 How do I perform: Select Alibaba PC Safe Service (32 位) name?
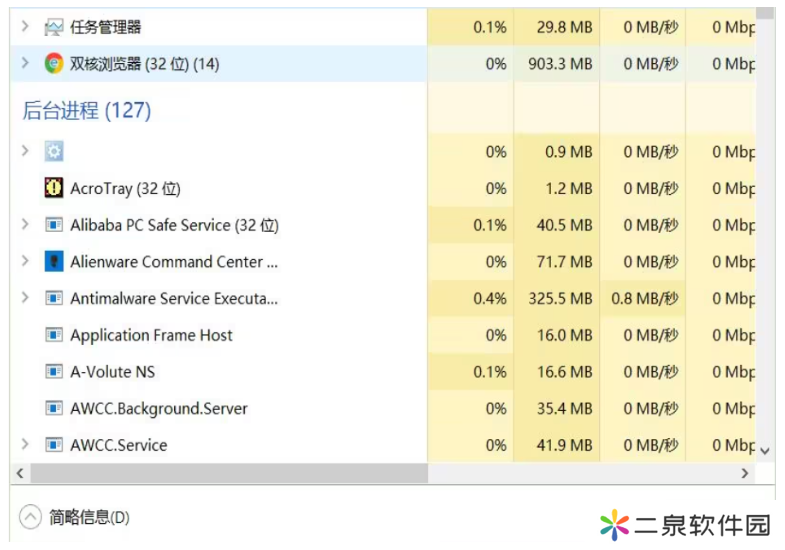174,225
